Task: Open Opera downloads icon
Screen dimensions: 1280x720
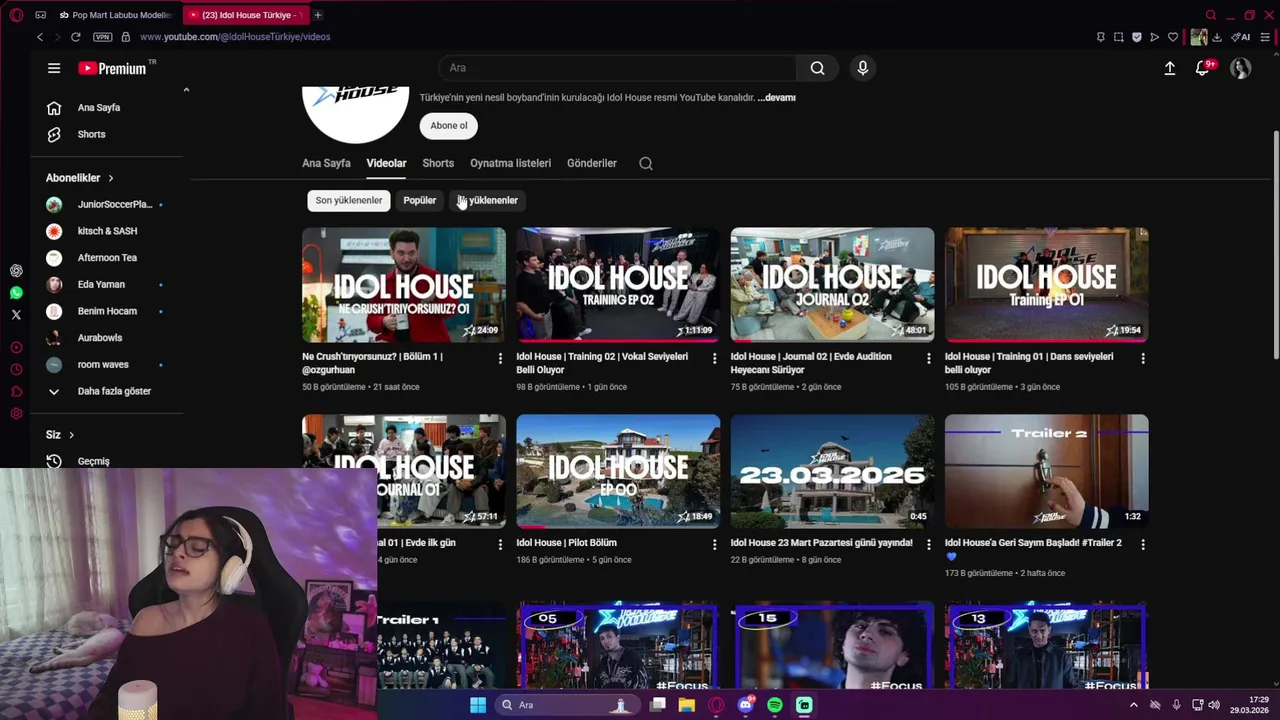Action: (x=1217, y=37)
